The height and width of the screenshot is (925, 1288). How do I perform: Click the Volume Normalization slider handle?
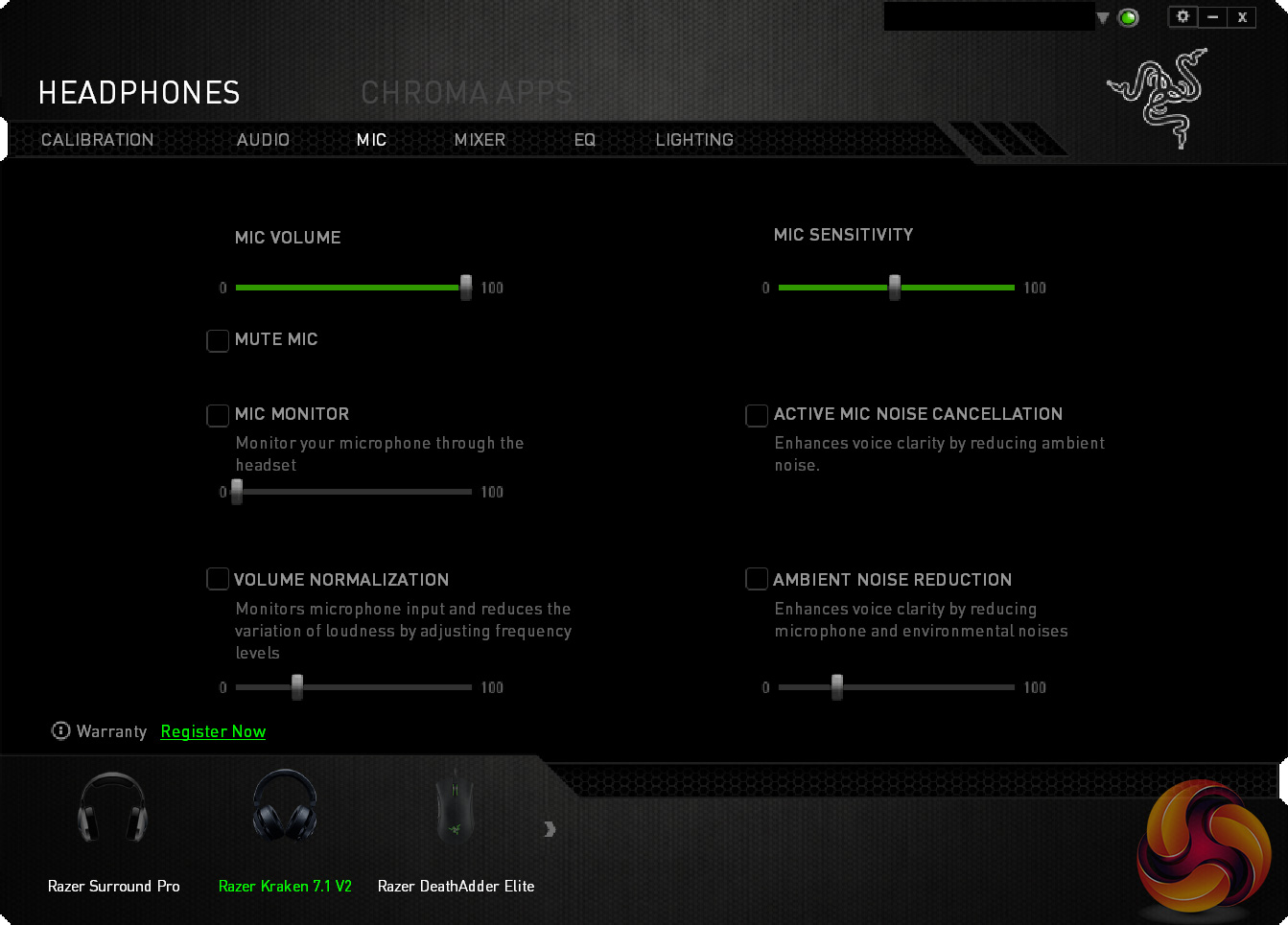click(x=297, y=687)
